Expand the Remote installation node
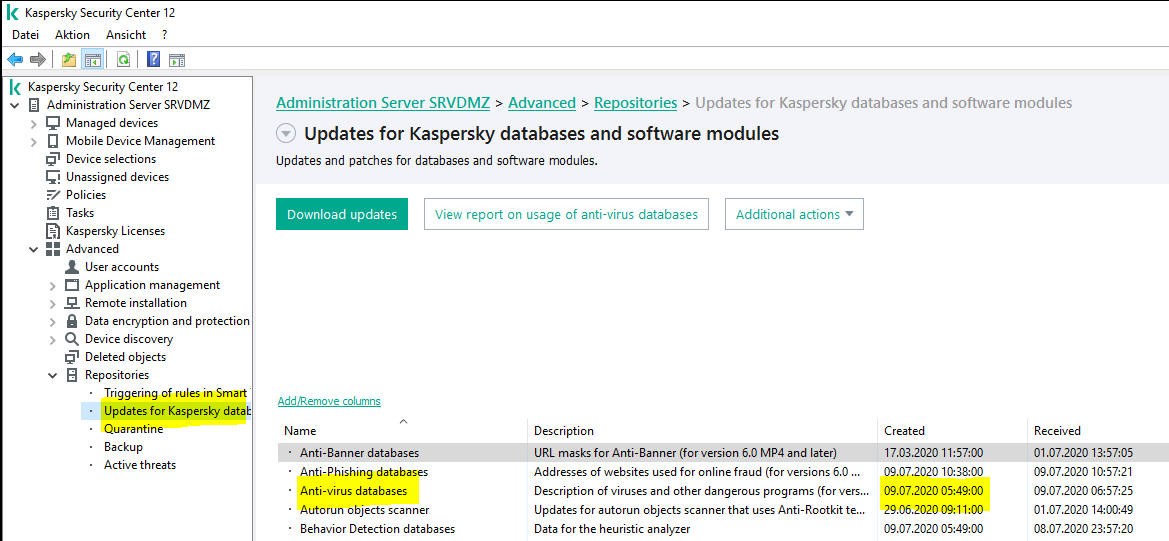The width and height of the screenshot is (1169, 541). click(x=53, y=303)
